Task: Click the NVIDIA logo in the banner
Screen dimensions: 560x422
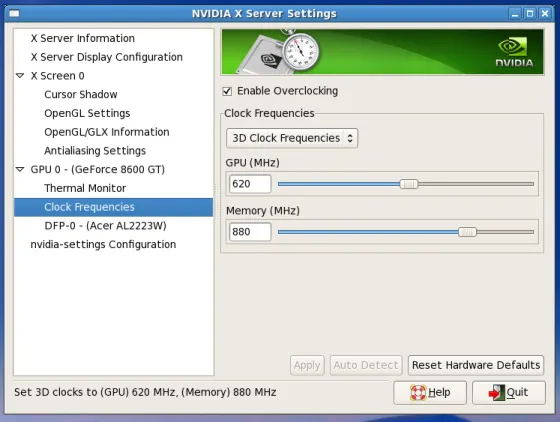Action: [x=514, y=53]
